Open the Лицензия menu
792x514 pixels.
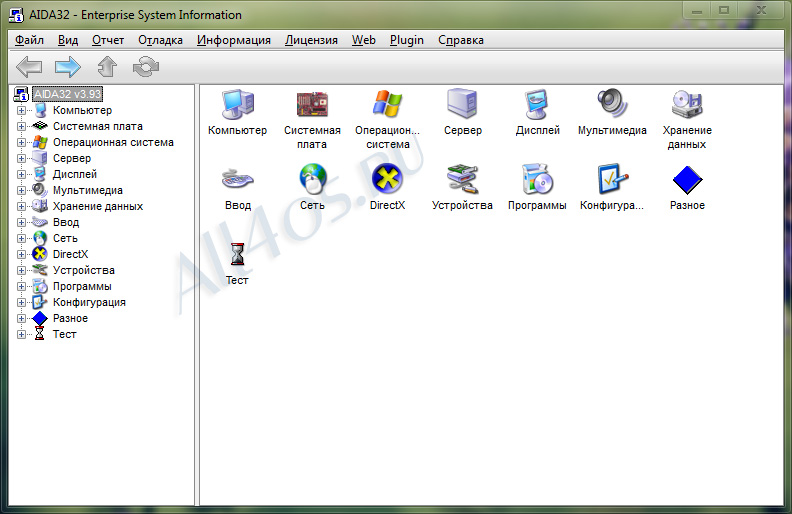coord(311,40)
